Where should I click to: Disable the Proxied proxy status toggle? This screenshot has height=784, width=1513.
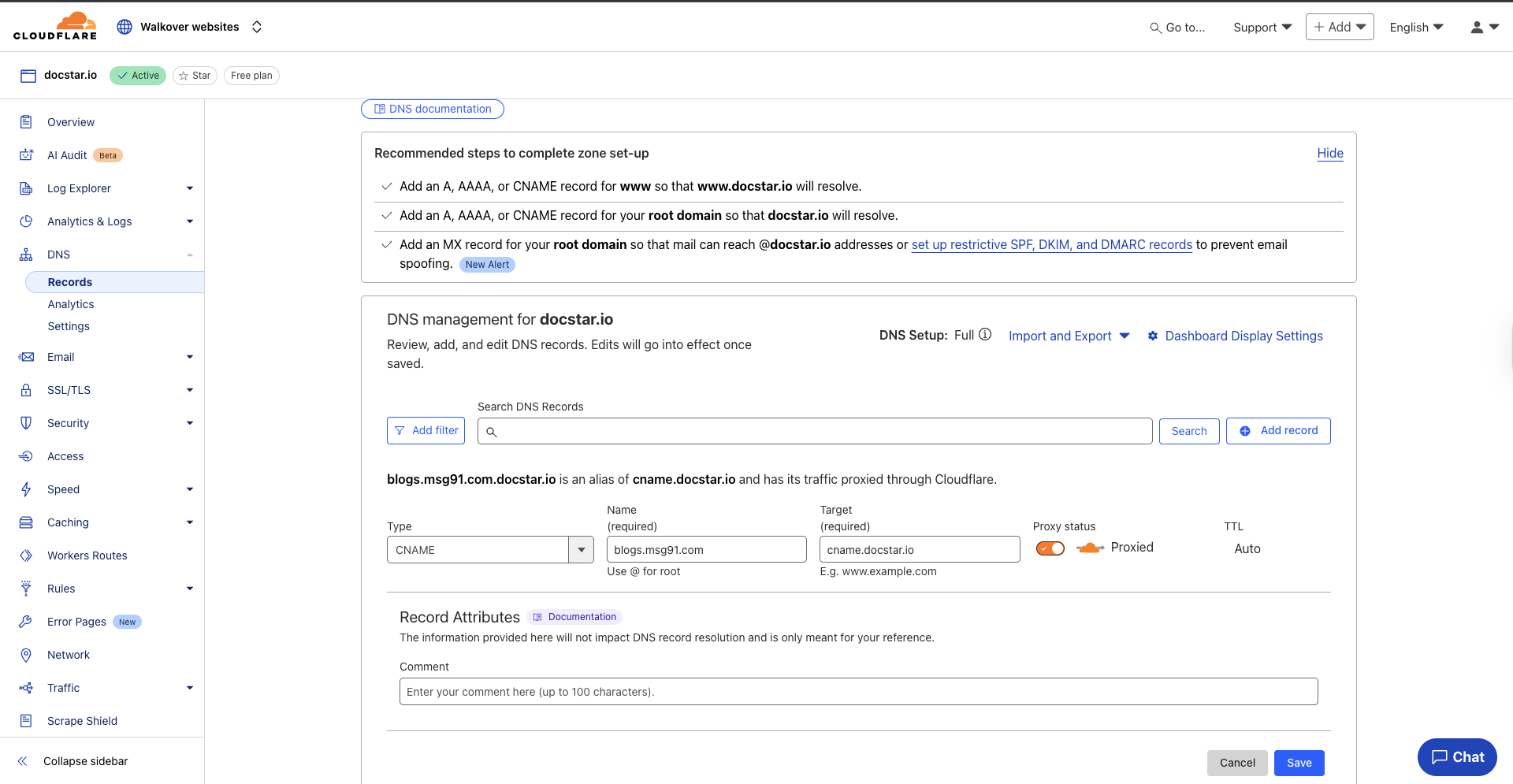(x=1050, y=548)
